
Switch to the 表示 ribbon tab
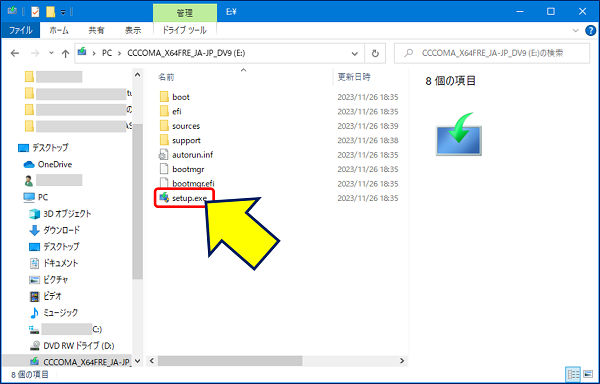click(133, 30)
